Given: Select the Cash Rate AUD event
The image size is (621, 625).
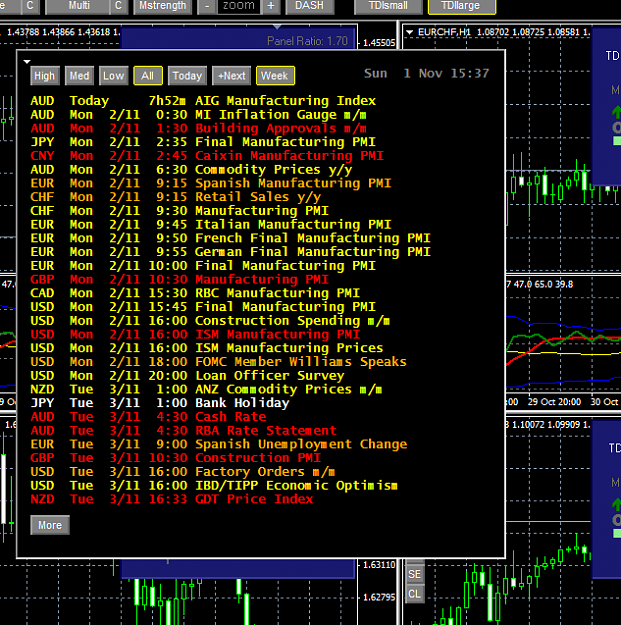Looking at the screenshot, I should point(148,417).
